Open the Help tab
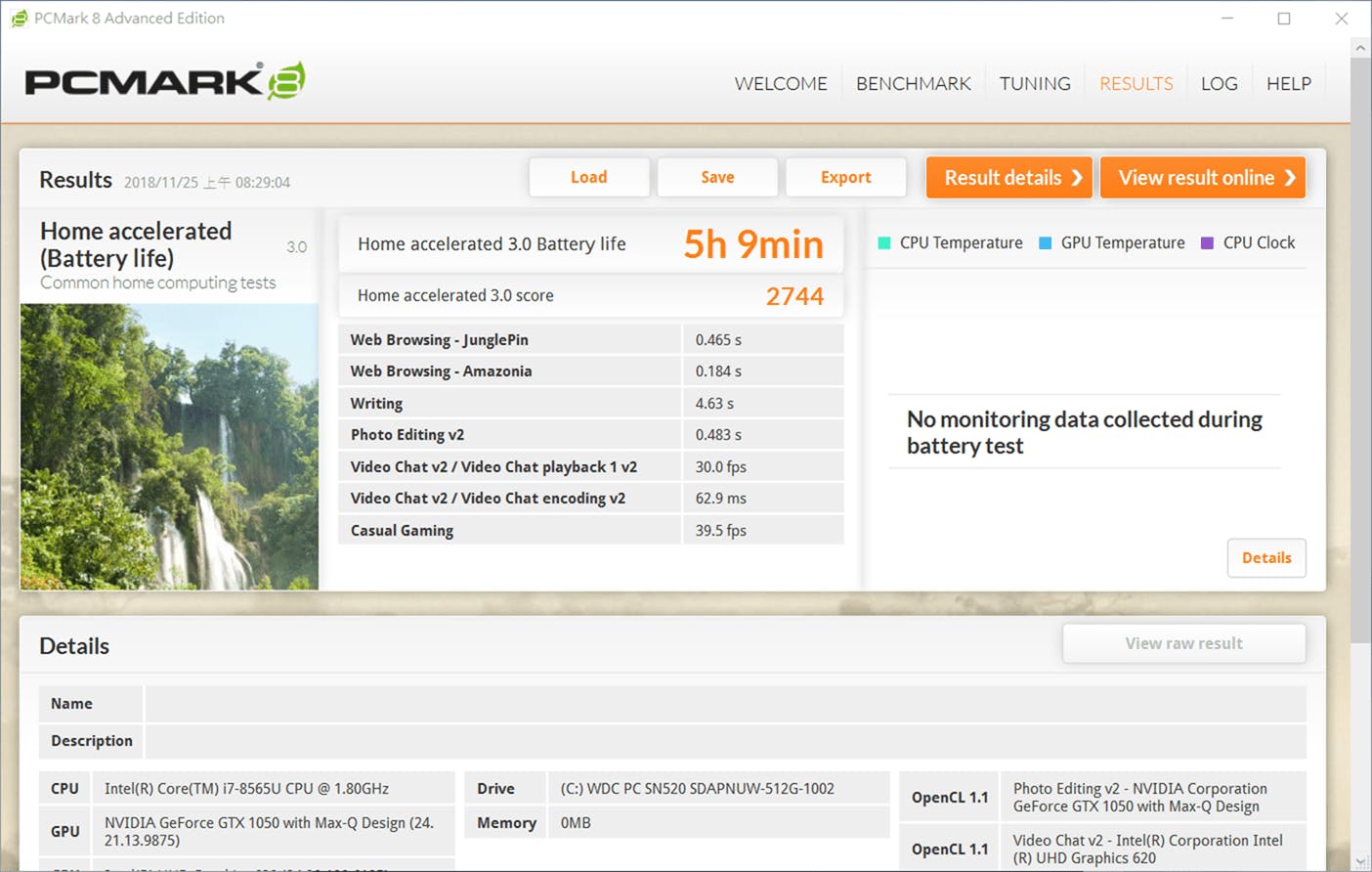 click(x=1288, y=84)
